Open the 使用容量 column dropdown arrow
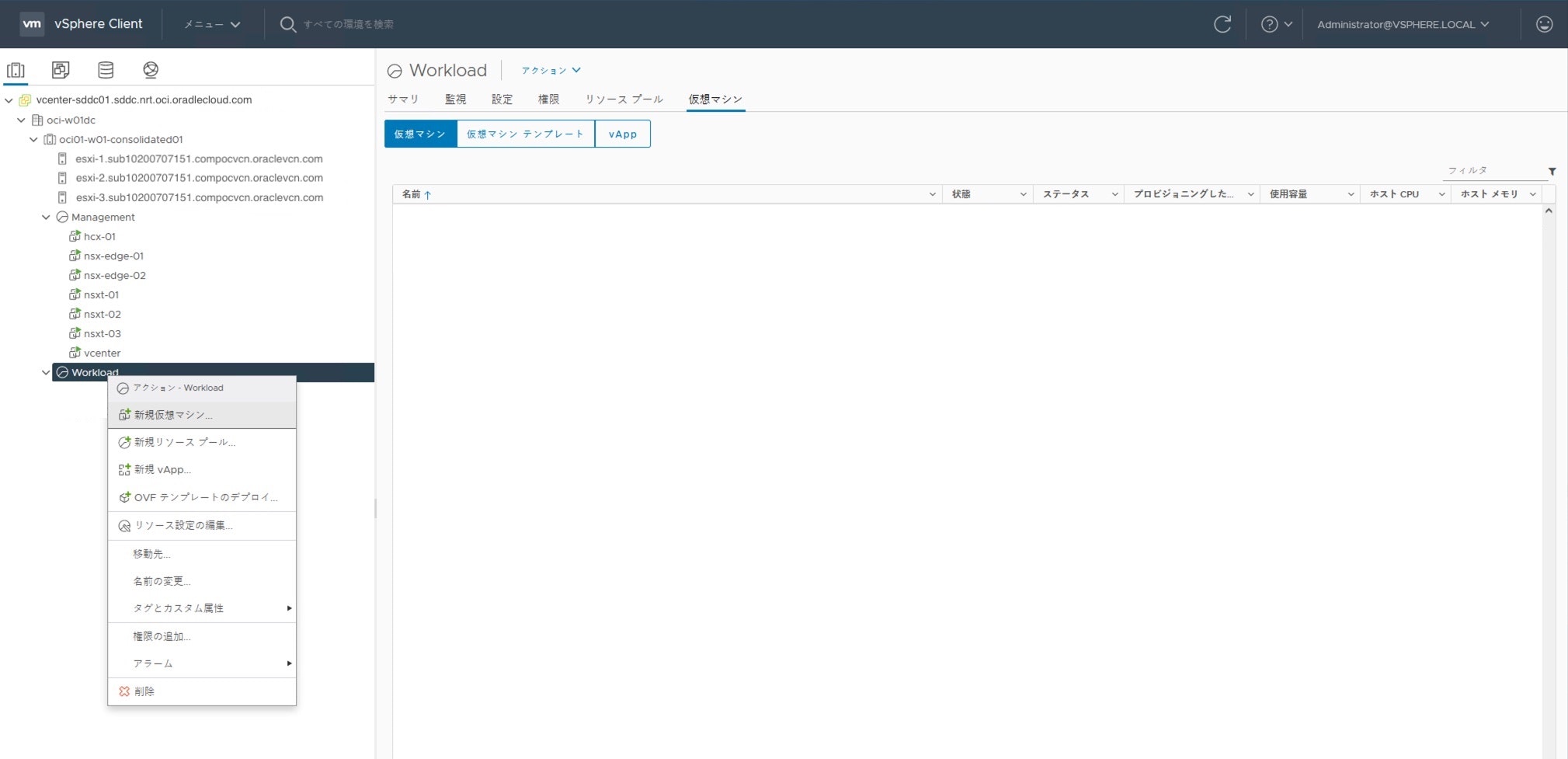Image resolution: width=1568 pixels, height=759 pixels. coord(1351,194)
